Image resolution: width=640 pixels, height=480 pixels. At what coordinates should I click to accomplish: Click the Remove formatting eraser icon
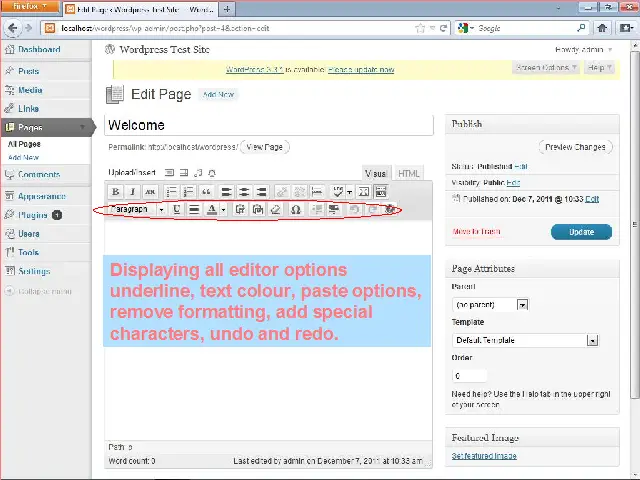[x=276, y=209]
